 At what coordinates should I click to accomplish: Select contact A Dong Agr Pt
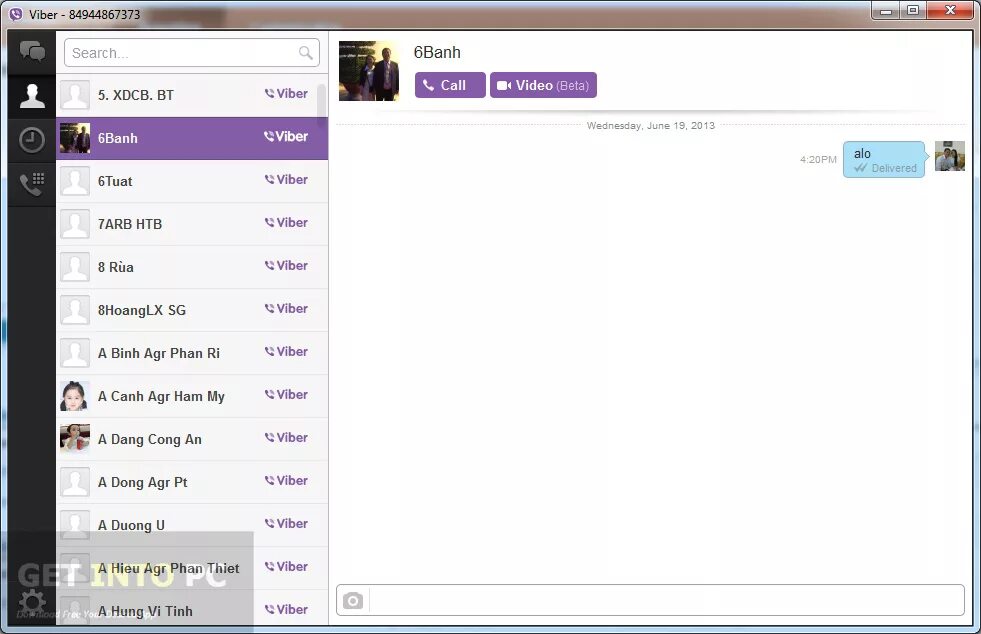(192, 483)
